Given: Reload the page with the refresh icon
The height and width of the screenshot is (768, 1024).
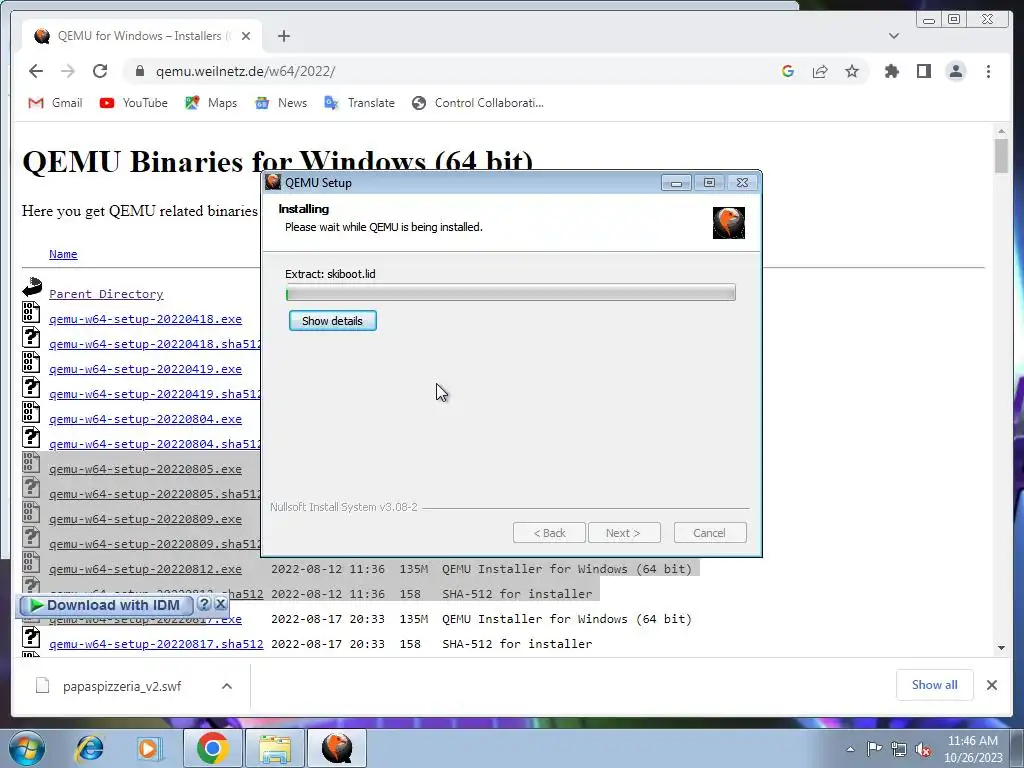Looking at the screenshot, I should tap(100, 71).
